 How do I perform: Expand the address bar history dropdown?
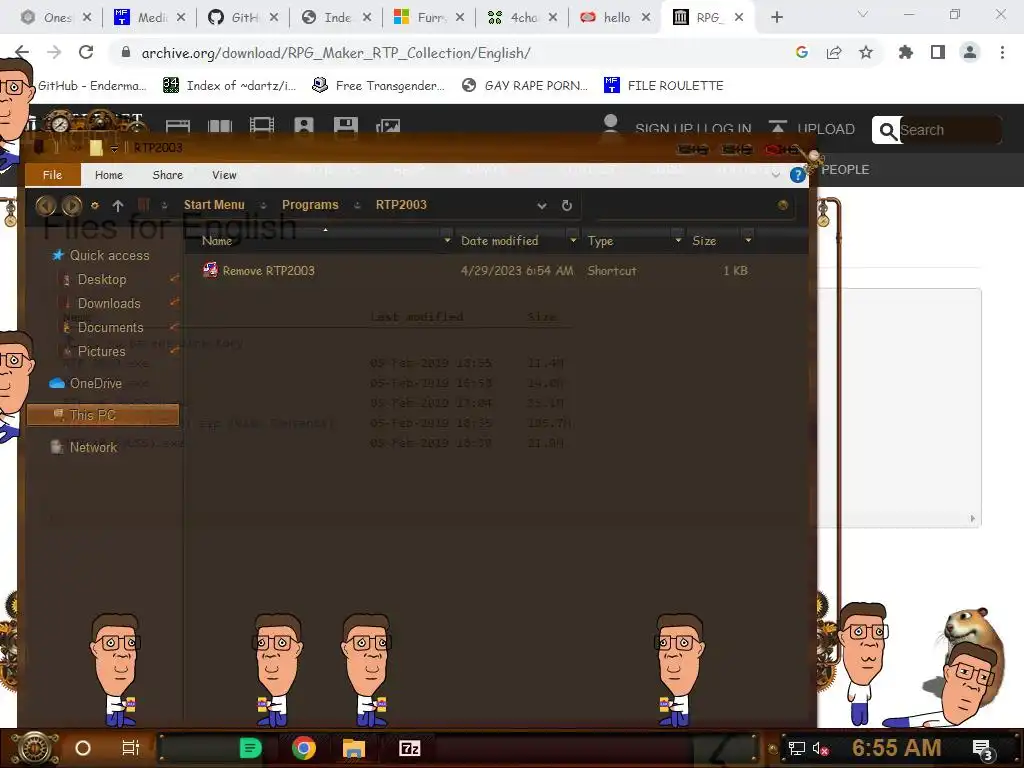click(541, 206)
